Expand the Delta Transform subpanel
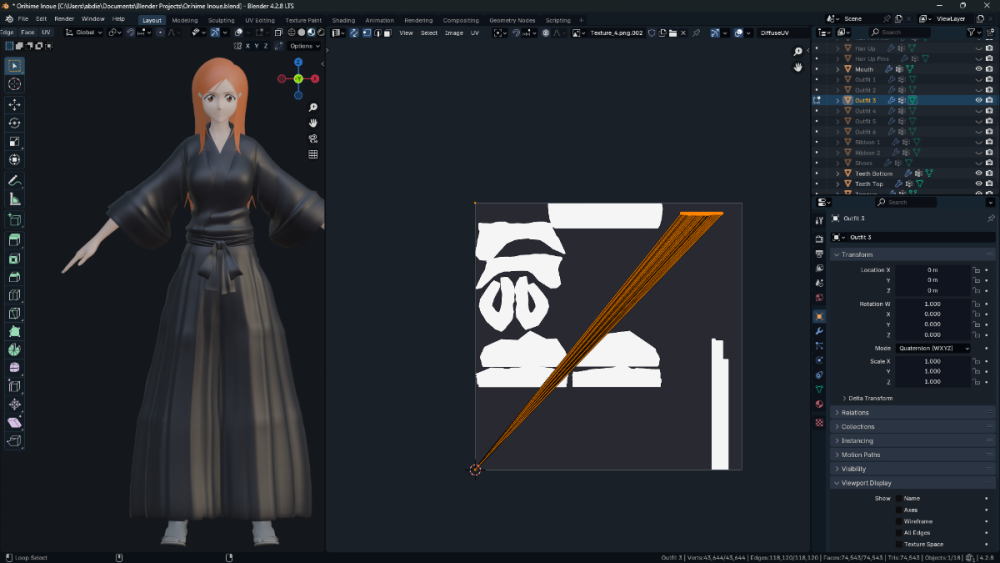The width and height of the screenshot is (1000, 563). tap(870, 398)
